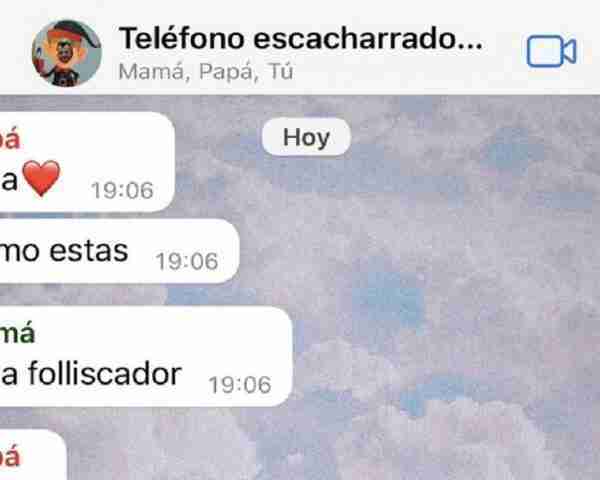Click the 19:06 timestamp beside the heart
The width and height of the screenshot is (600, 480).
(122, 190)
